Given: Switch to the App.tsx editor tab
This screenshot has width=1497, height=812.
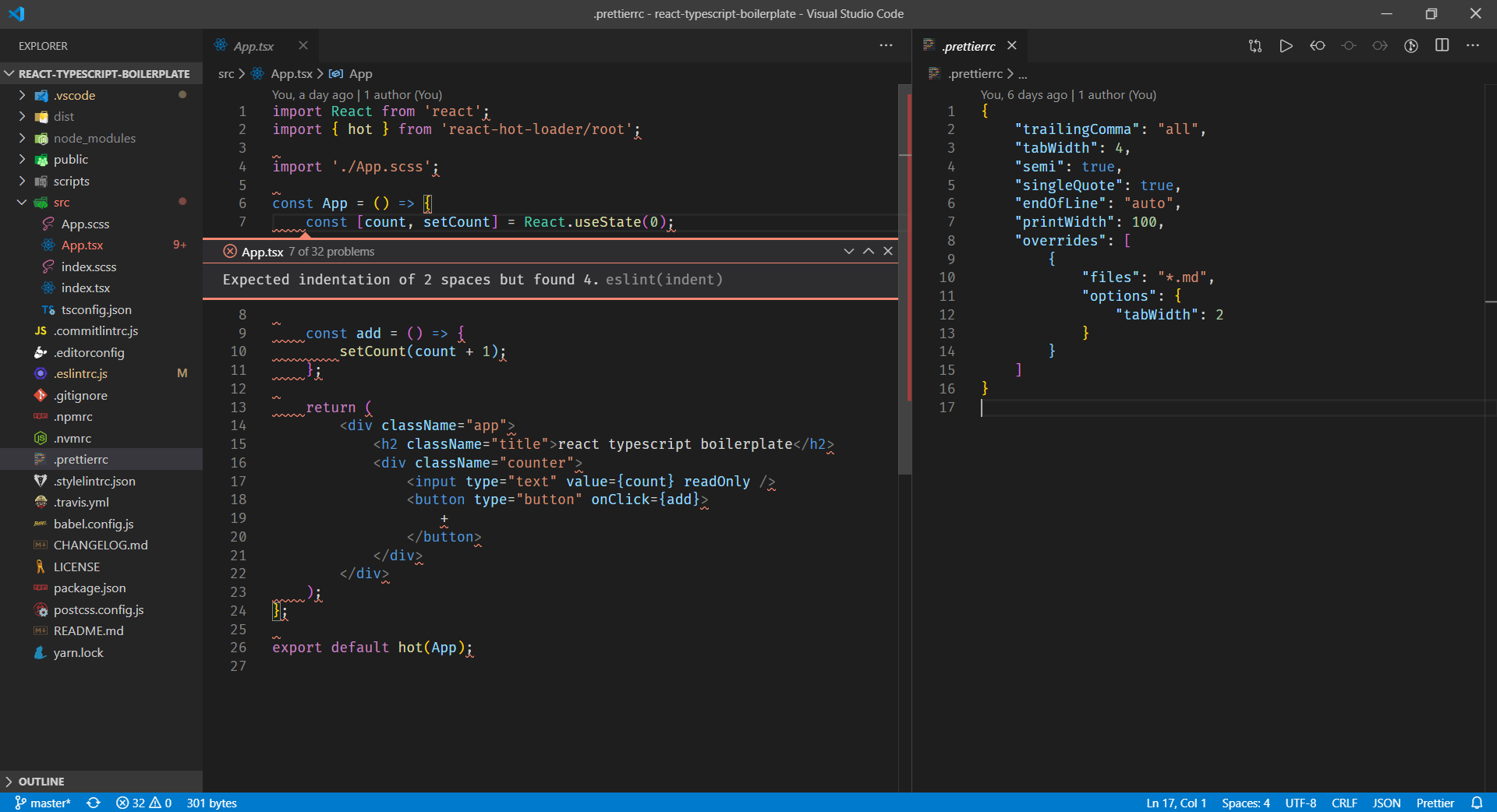Looking at the screenshot, I should (253, 46).
